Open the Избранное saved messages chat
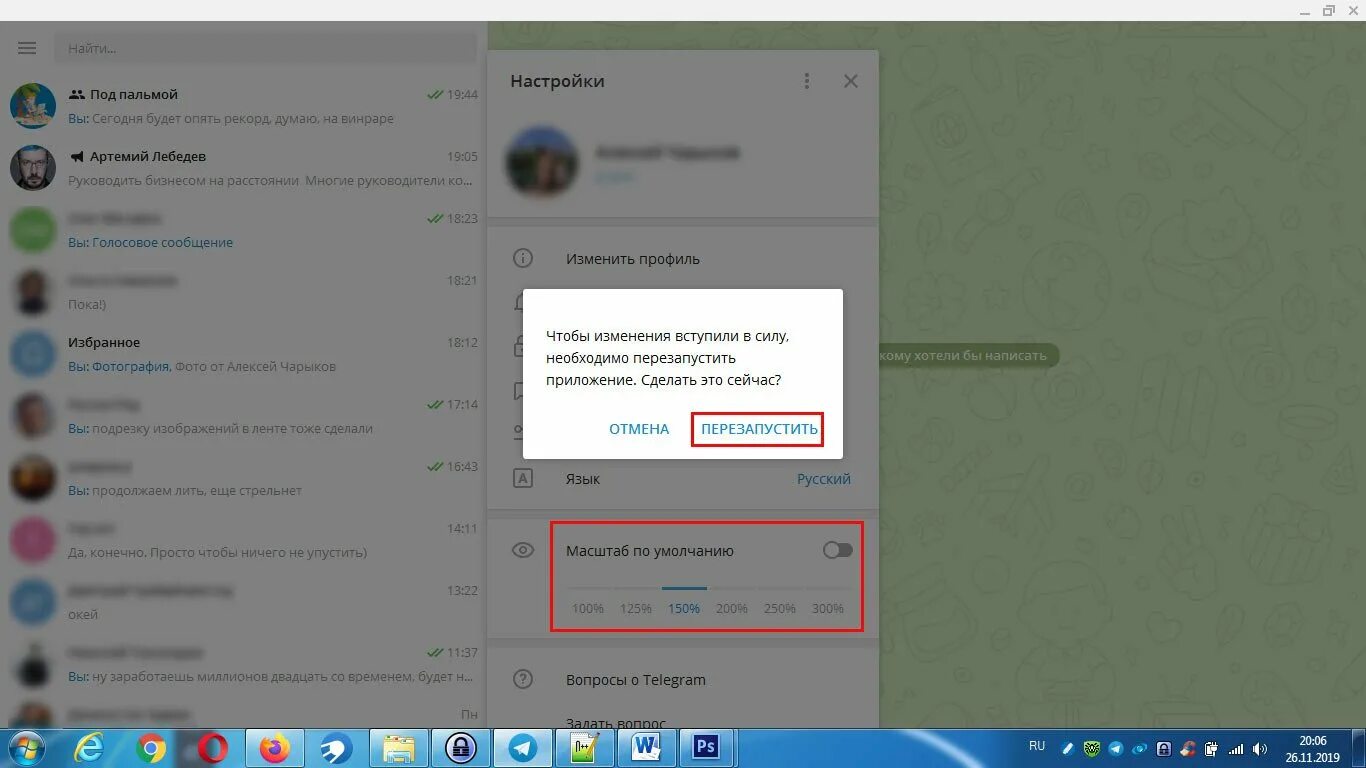 (x=244, y=354)
